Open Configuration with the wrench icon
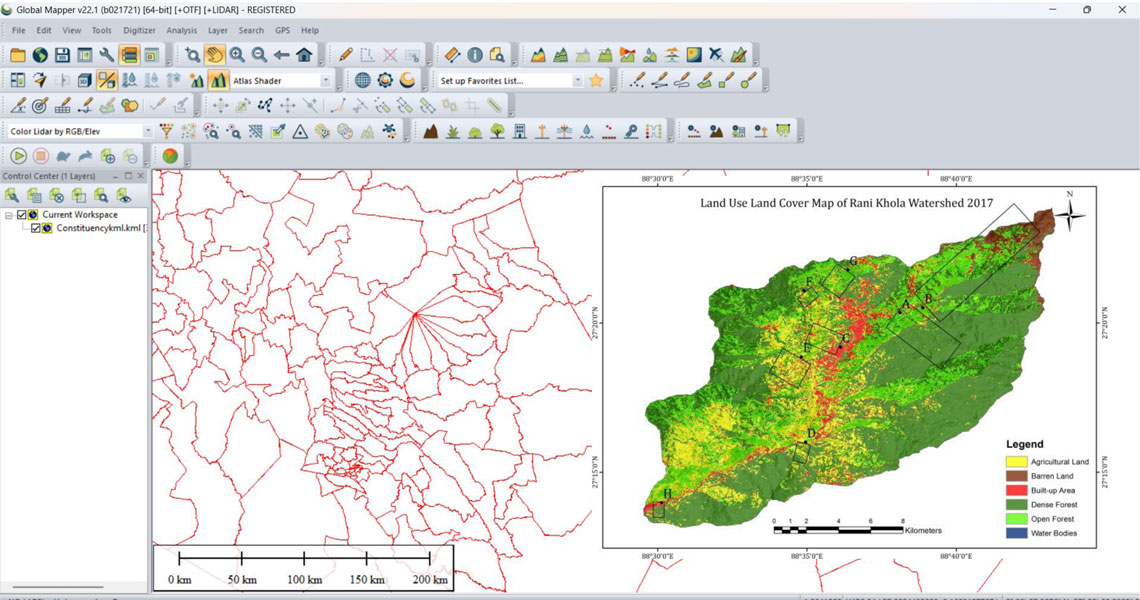 107,55
